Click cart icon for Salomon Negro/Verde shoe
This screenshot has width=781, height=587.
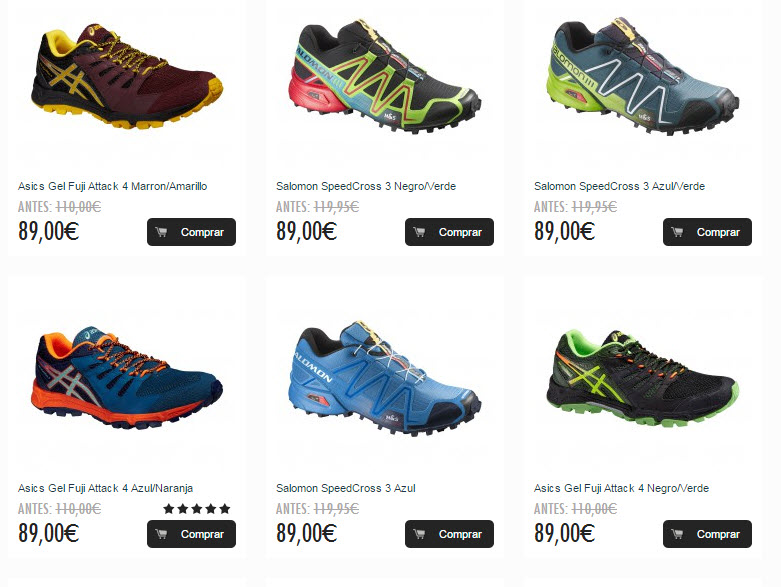[x=419, y=232]
